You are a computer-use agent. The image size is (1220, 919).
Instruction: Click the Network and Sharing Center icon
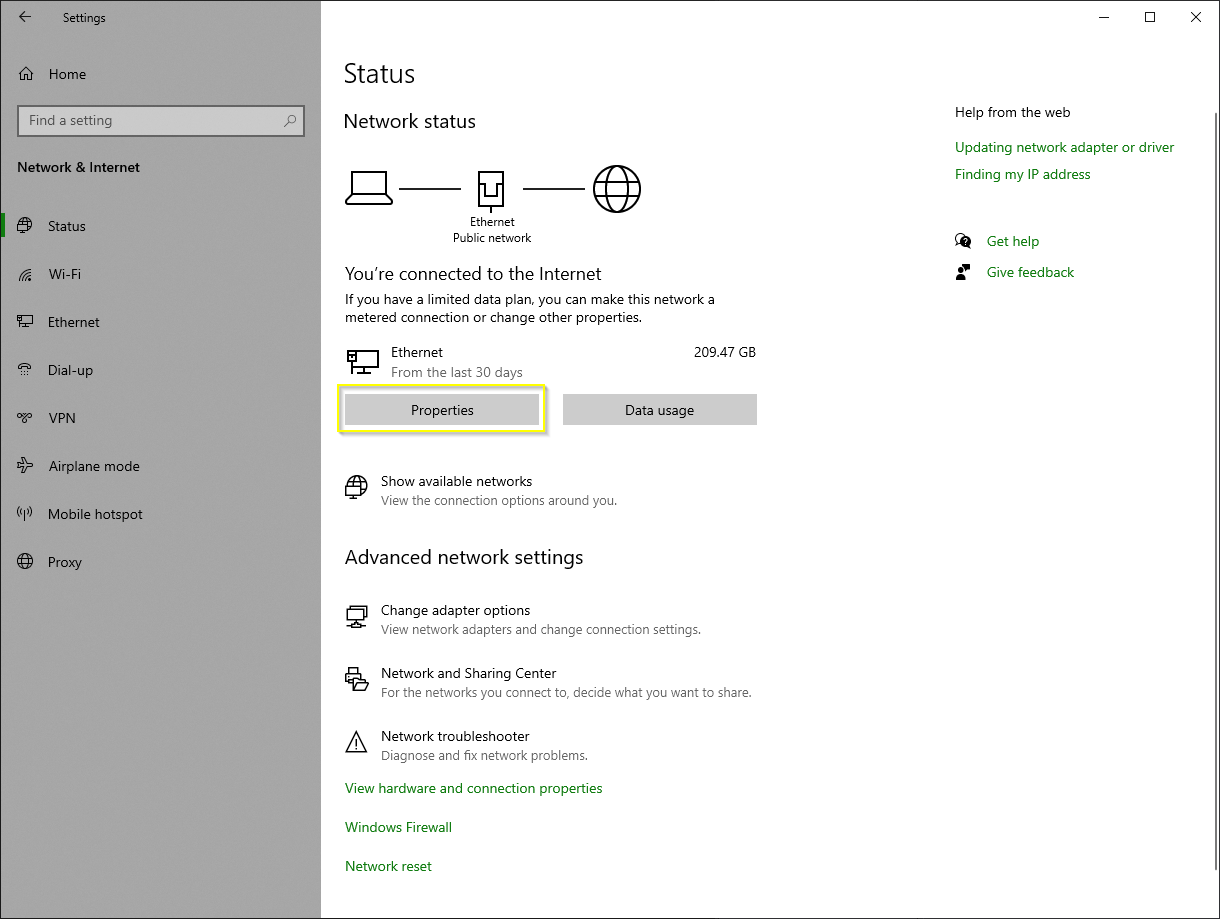[356, 679]
